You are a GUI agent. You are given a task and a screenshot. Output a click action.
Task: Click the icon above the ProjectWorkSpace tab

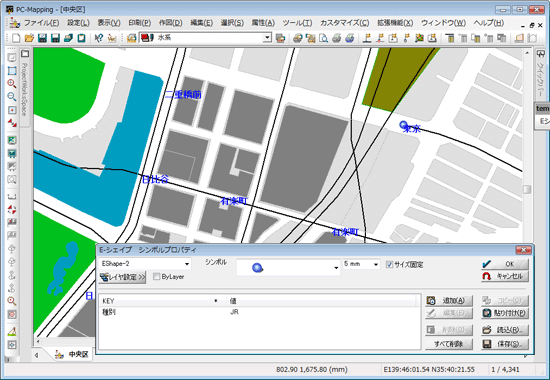pos(25,54)
